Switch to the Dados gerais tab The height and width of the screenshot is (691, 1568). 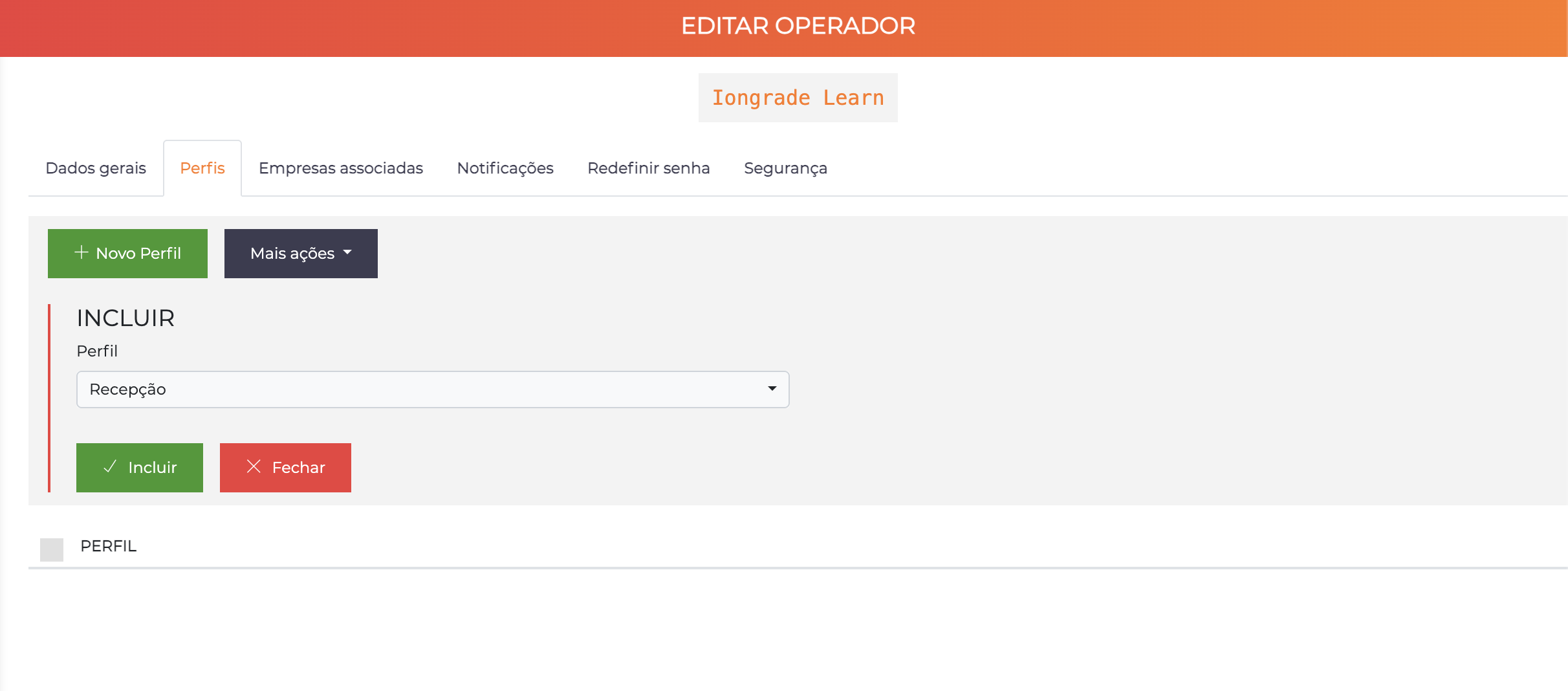pos(95,168)
